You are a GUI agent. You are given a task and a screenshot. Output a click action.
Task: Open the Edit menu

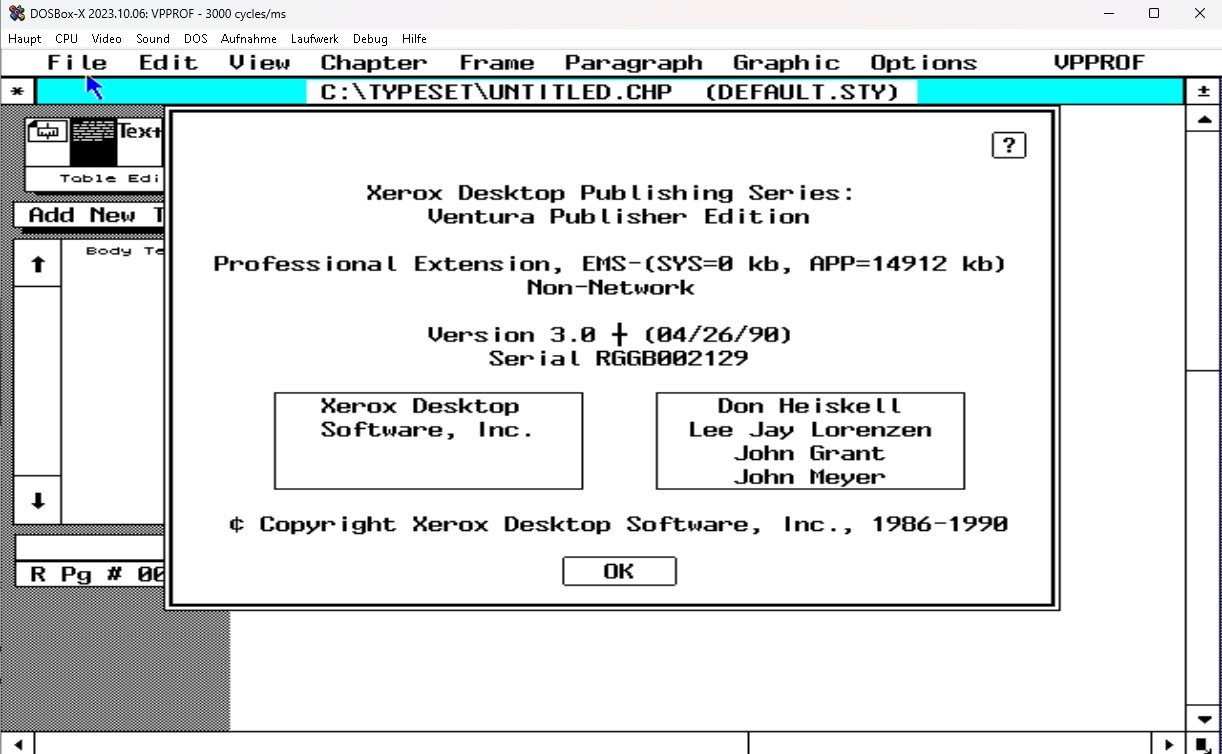tap(168, 62)
